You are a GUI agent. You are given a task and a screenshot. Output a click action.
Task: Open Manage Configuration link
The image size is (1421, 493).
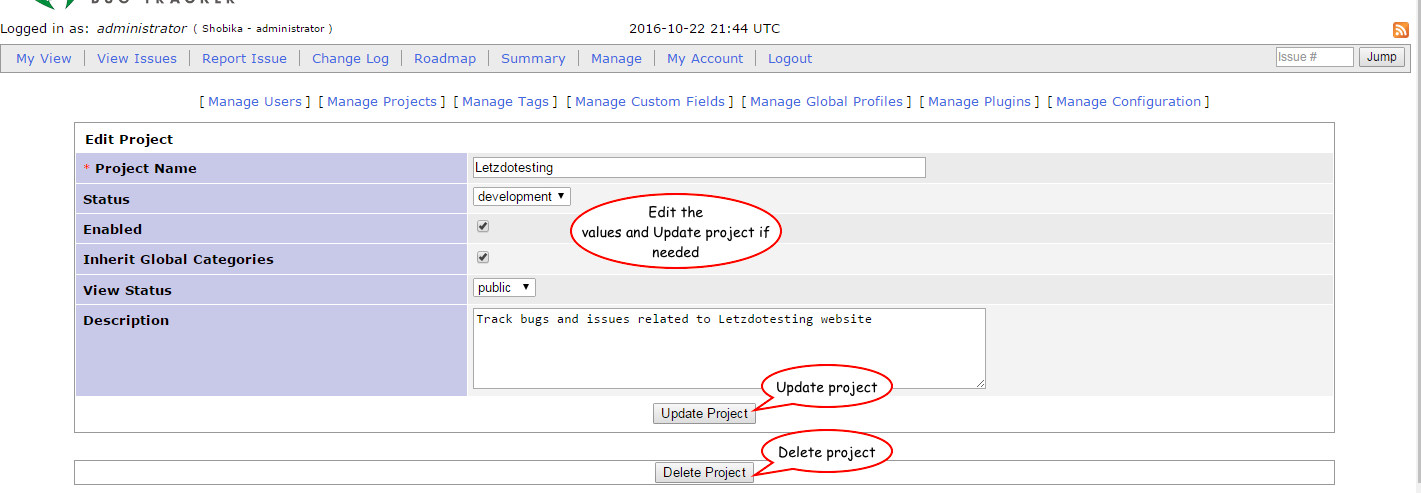click(1128, 101)
